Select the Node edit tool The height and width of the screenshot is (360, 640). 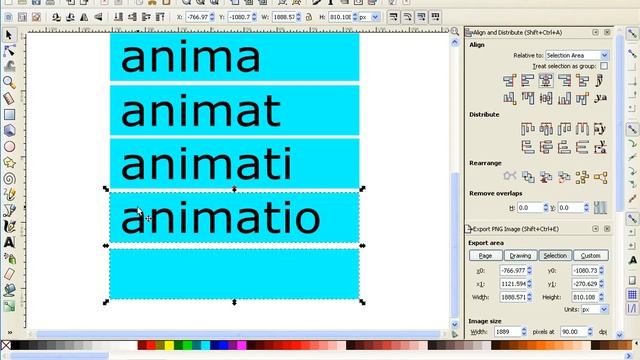coord(9,51)
